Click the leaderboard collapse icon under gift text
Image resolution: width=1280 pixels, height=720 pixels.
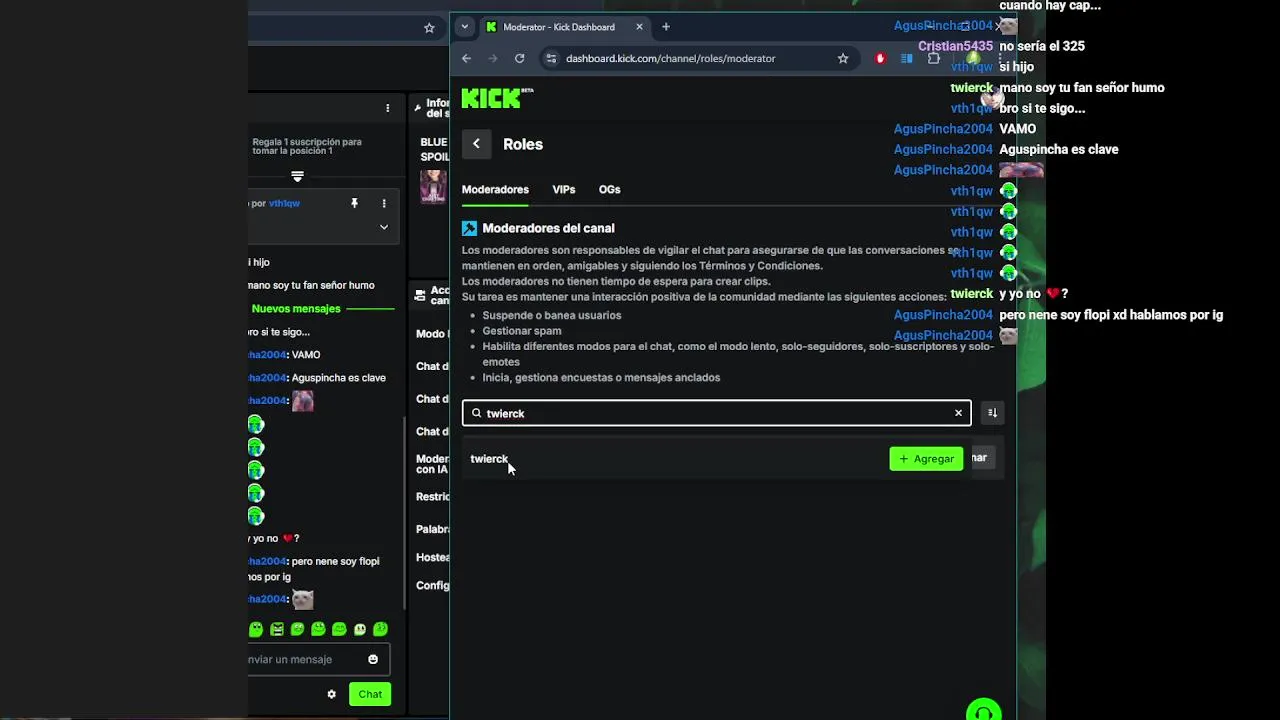tap(297, 176)
